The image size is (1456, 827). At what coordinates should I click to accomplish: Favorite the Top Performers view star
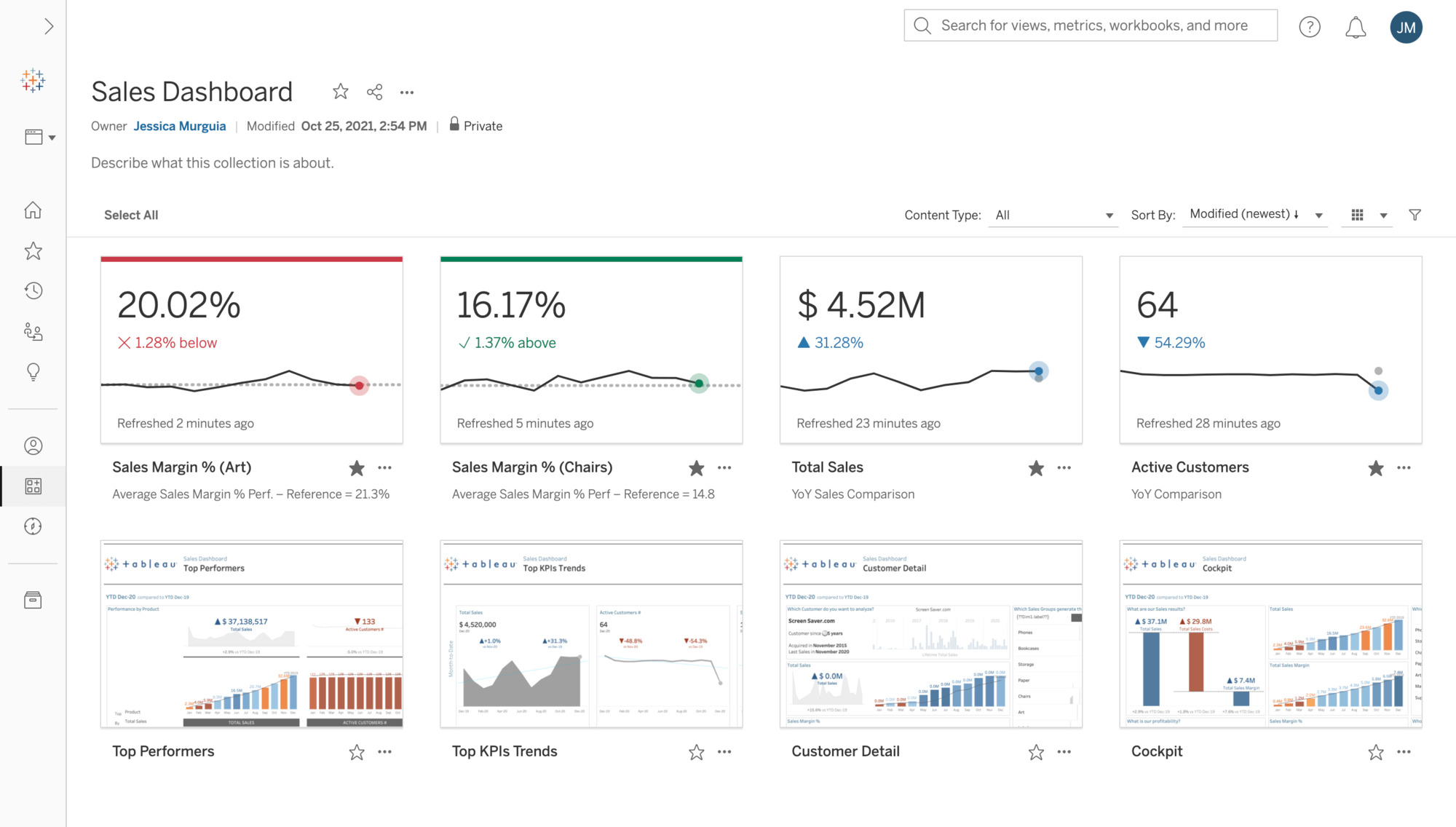[357, 752]
